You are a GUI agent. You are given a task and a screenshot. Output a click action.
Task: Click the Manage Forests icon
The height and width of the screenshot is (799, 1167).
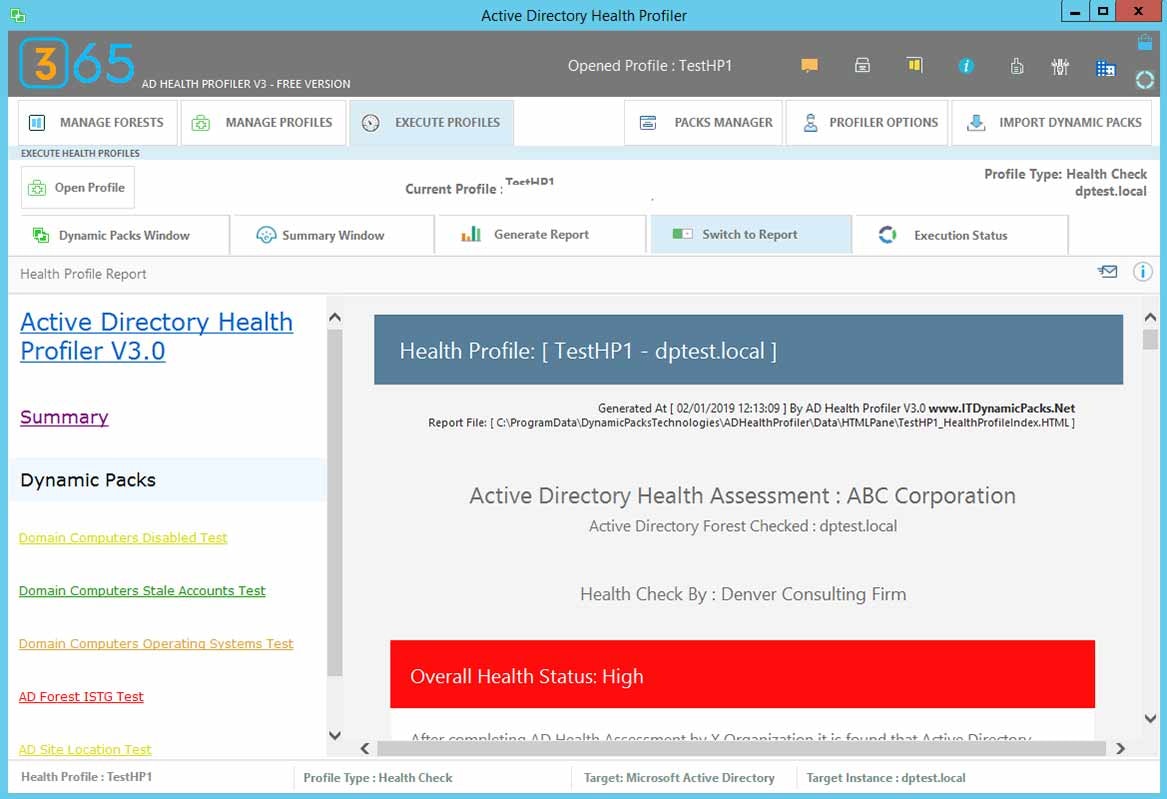click(x=36, y=123)
